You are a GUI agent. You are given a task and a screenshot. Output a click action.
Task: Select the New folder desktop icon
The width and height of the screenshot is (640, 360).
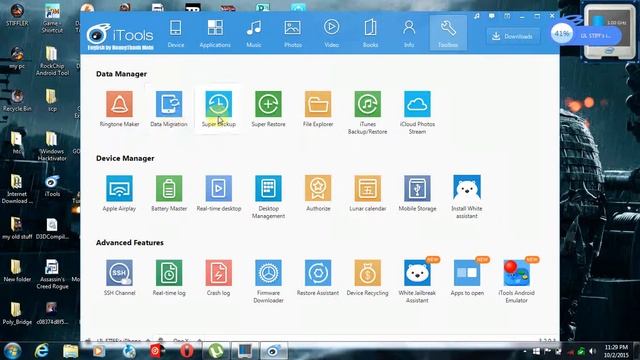coord(17,271)
